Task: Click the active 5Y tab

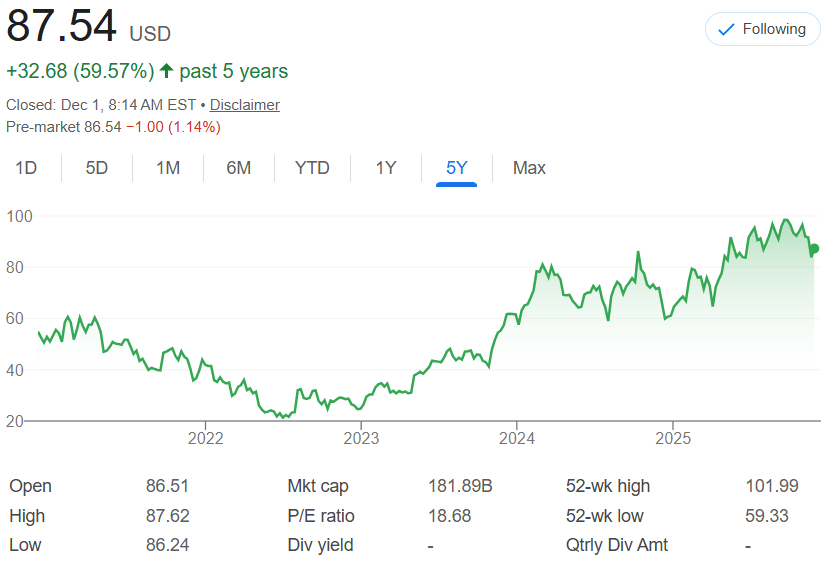Action: tap(457, 168)
